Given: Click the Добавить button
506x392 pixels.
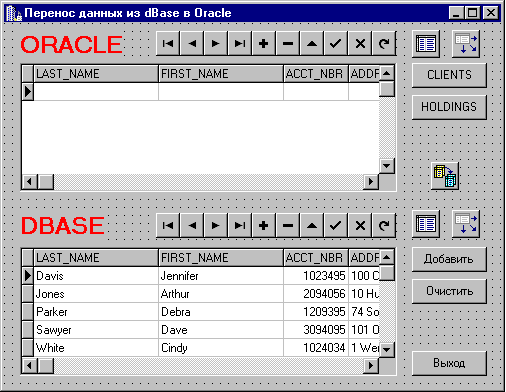Looking at the screenshot, I should tap(449, 259).
